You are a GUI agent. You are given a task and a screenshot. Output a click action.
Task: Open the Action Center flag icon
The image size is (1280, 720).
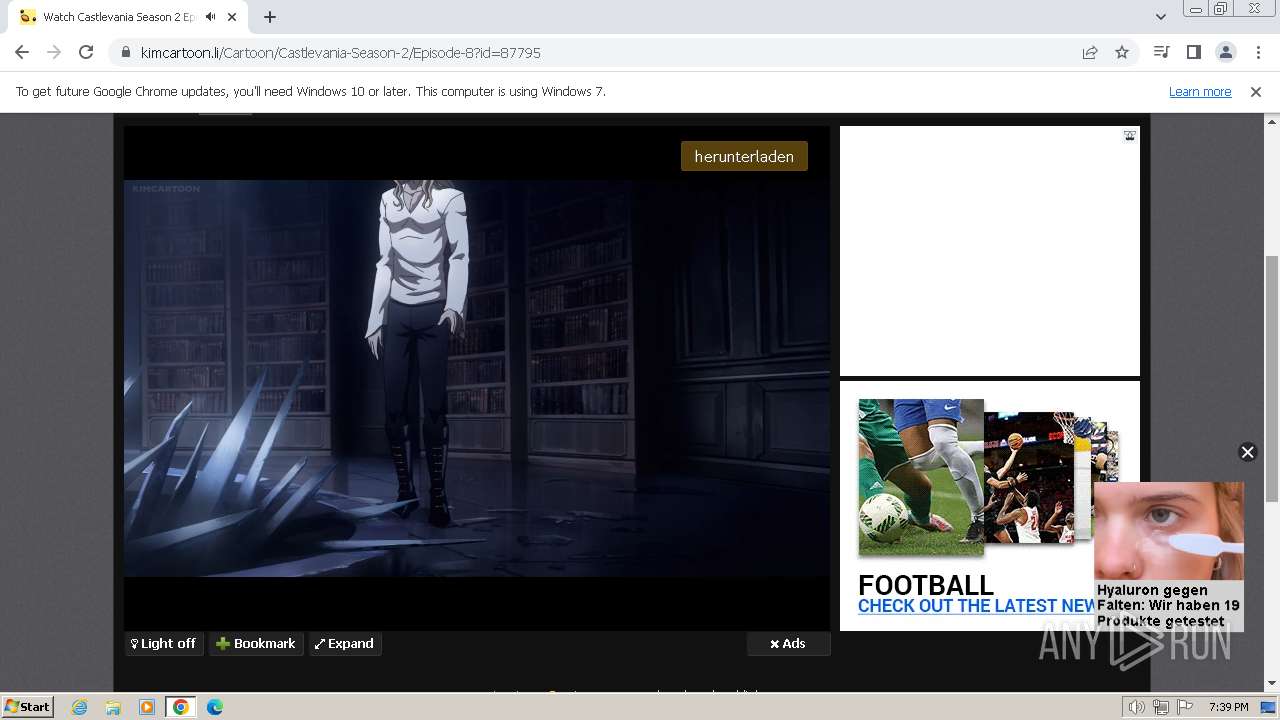coord(1185,707)
